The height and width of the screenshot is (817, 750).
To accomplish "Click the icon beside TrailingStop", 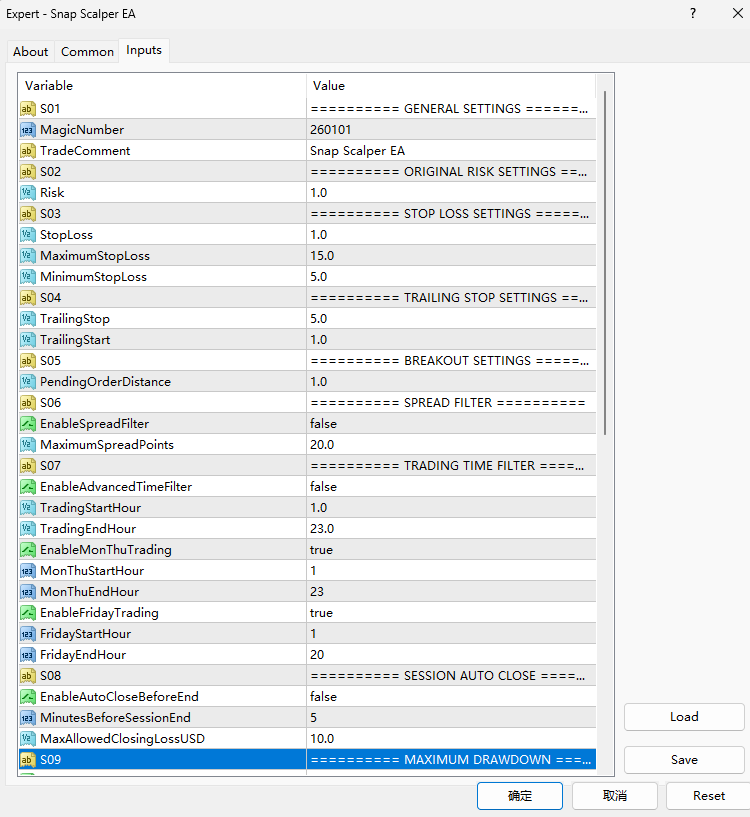I will [28, 319].
